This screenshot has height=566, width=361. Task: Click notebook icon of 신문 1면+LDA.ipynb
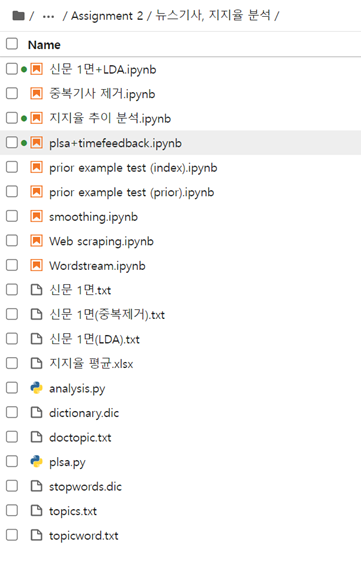36,69
